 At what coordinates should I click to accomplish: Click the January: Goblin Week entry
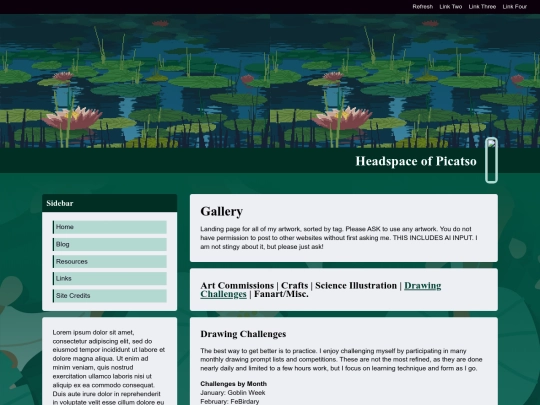pyautogui.click(x=233, y=393)
